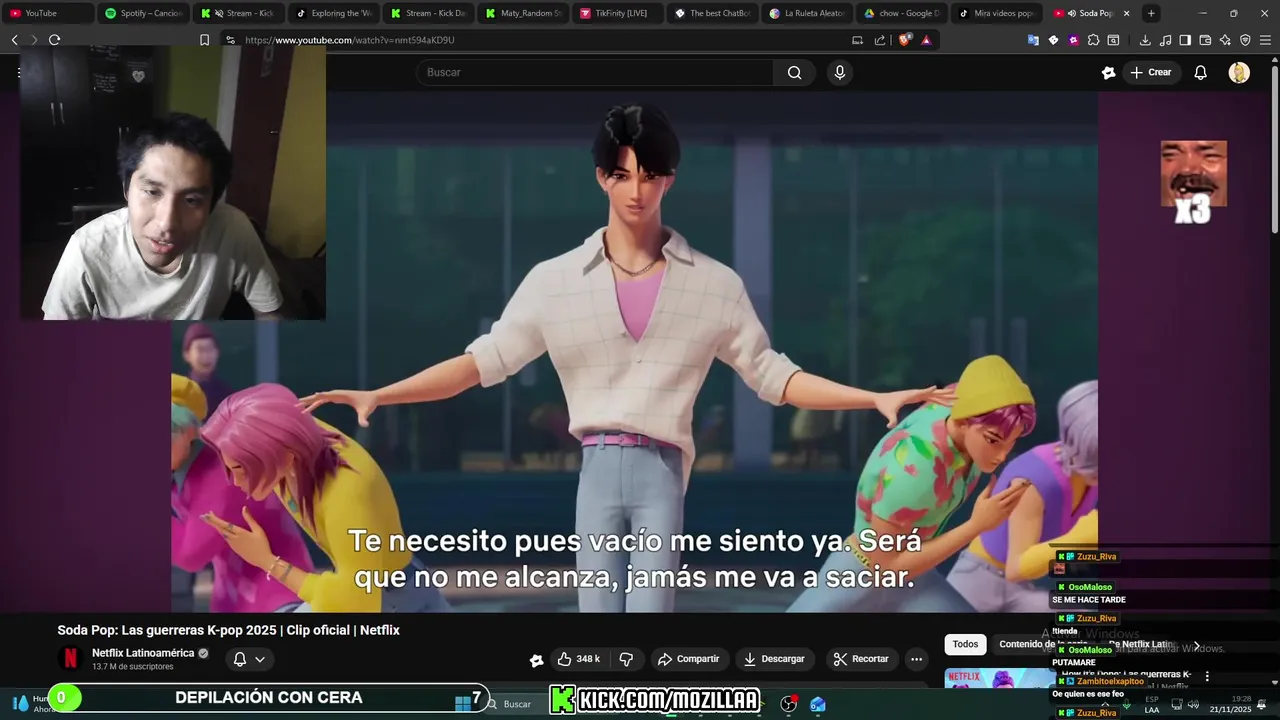Click the share icon in the address bar

[880, 40]
